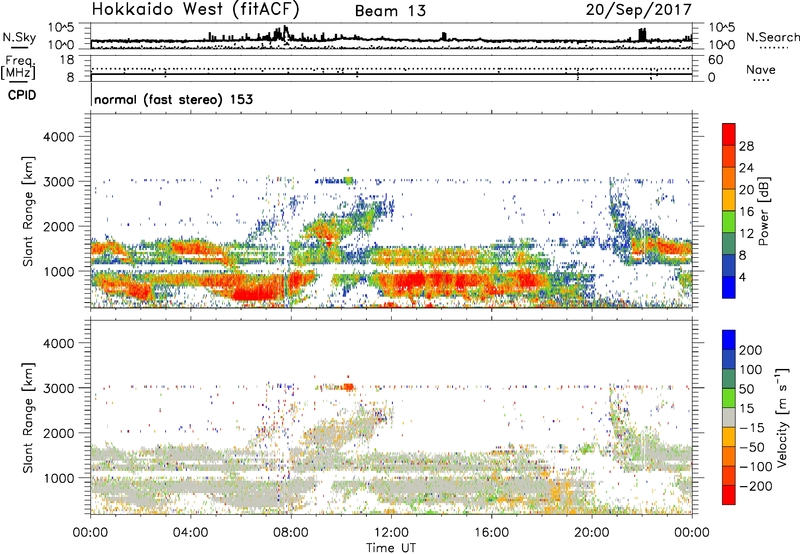Screen dimensions: 800x554
Task: Select the 'Beam 13' label in the header
Action: tap(390, 11)
